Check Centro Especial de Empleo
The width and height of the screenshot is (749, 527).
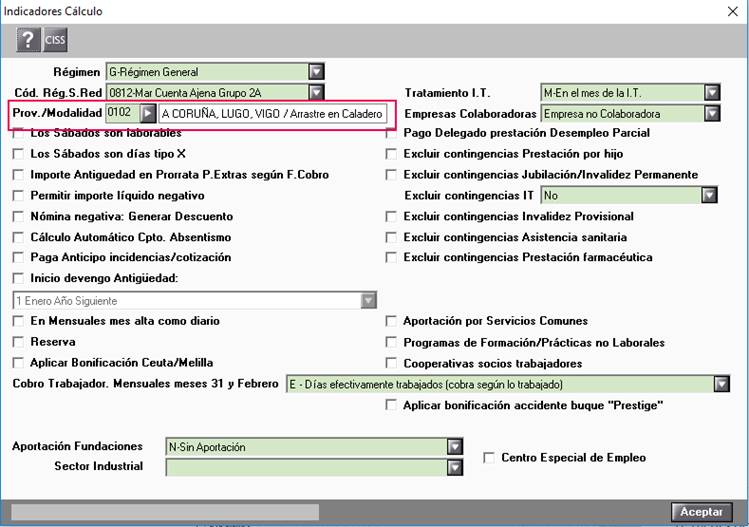tap(489, 458)
